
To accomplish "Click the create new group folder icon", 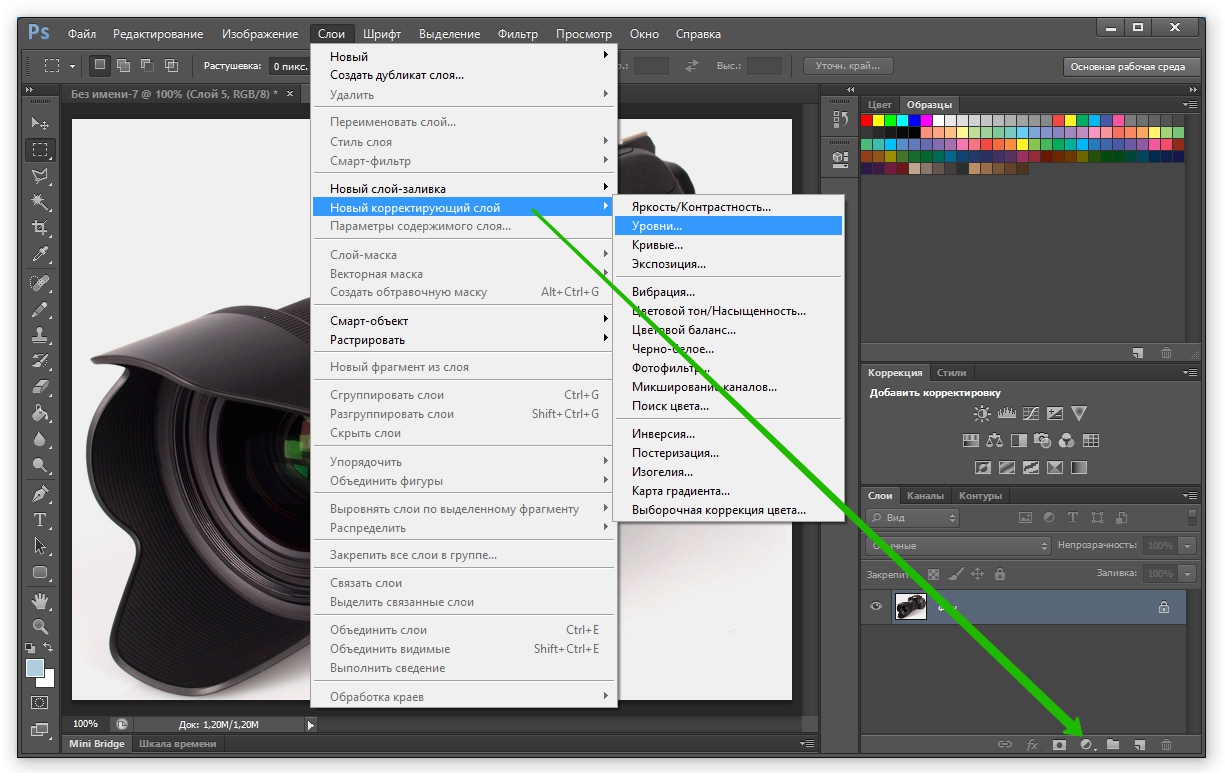I will tap(1113, 744).
